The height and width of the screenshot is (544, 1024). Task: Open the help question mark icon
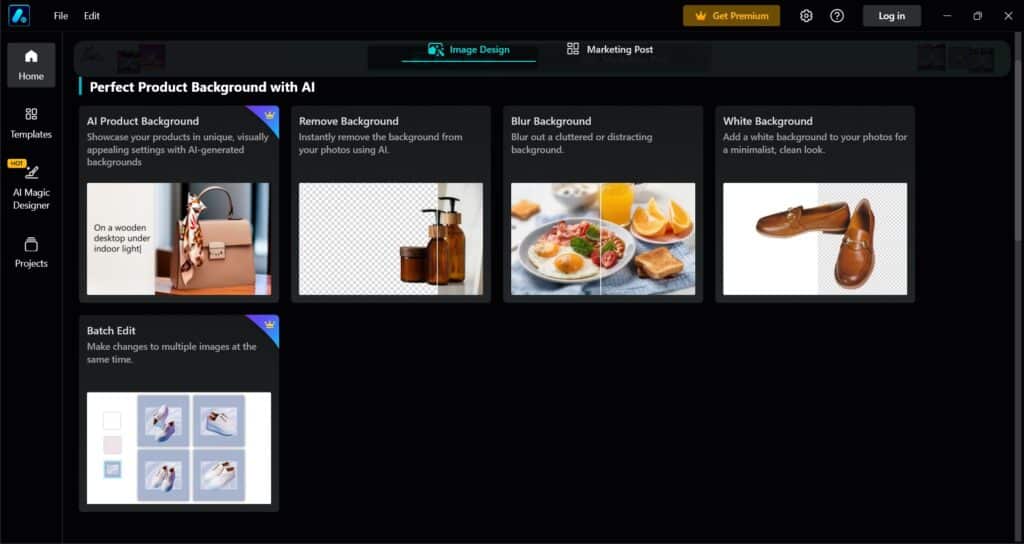pos(837,16)
